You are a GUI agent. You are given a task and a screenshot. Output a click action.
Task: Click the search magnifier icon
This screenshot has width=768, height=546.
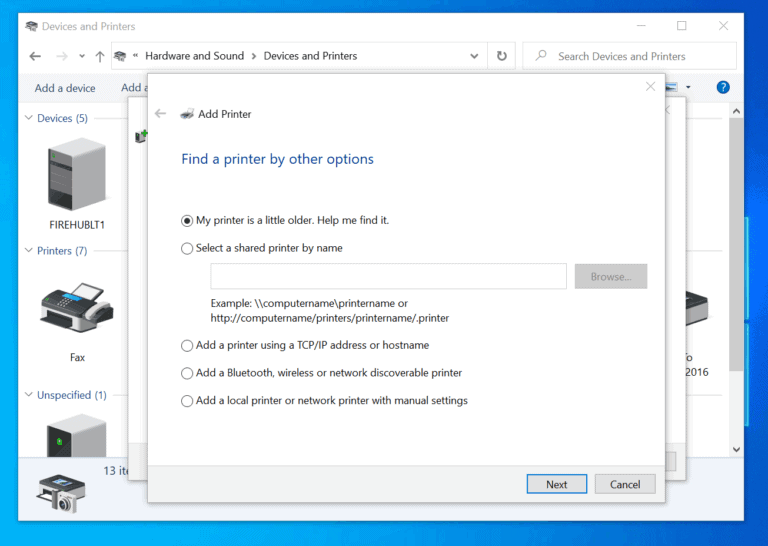541,55
